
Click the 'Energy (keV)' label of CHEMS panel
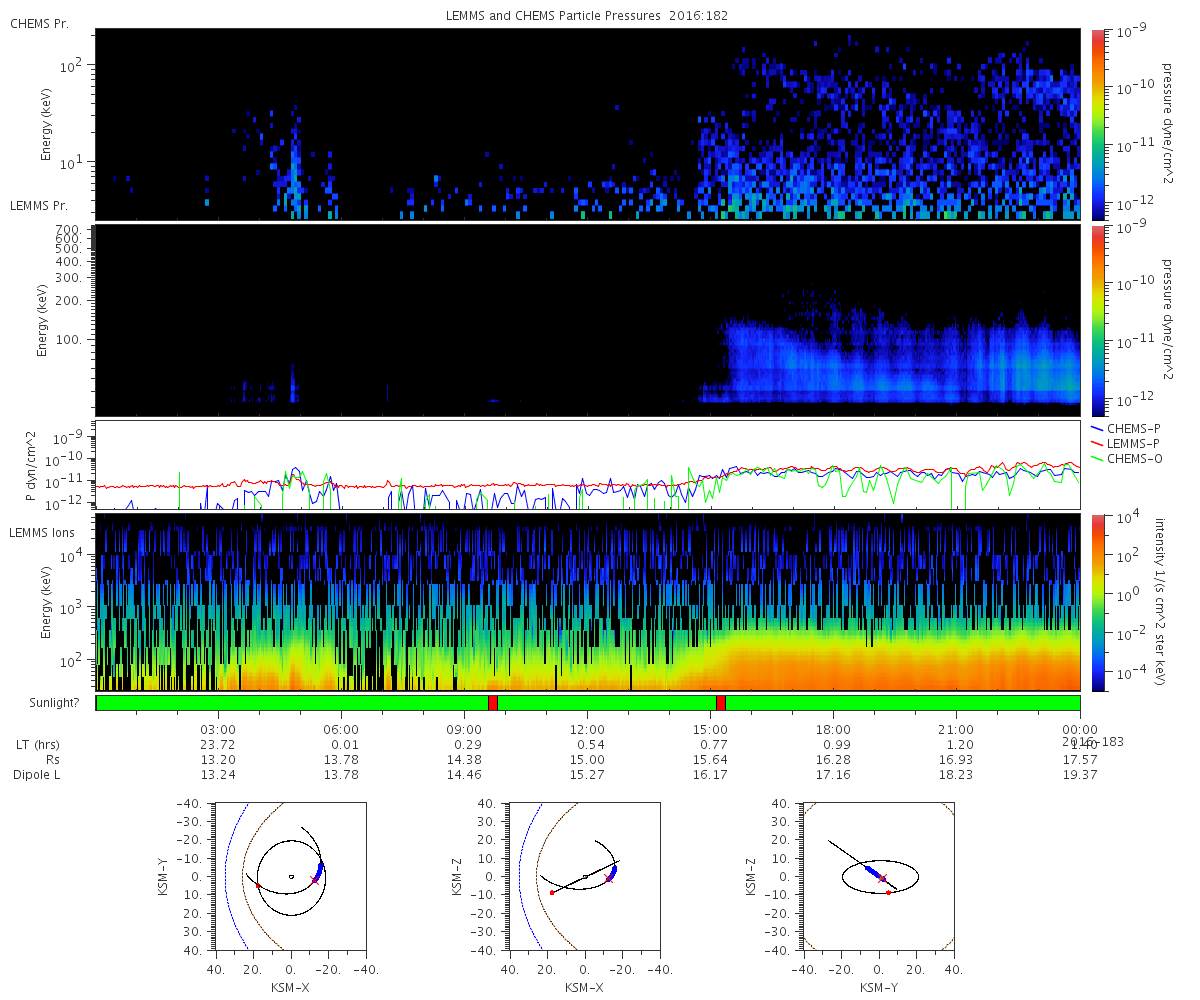point(46,125)
